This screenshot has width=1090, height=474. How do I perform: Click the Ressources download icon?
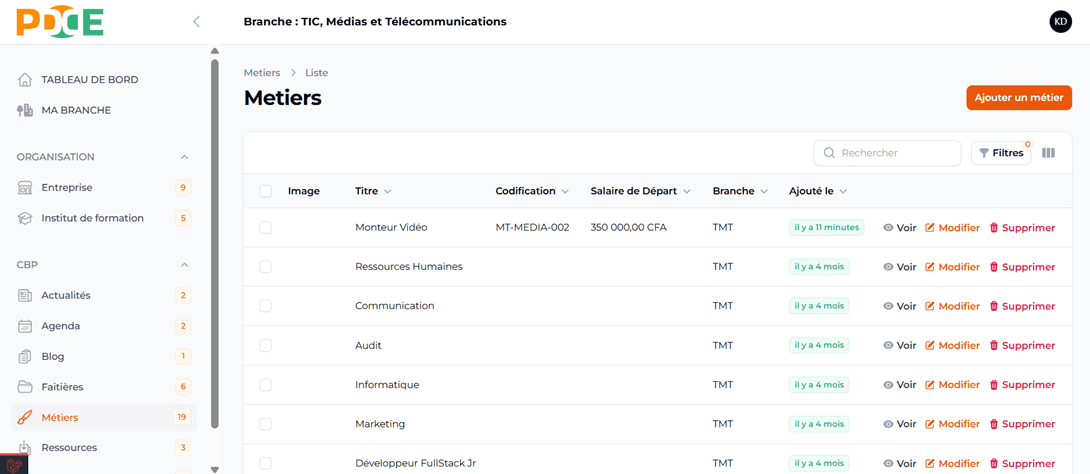[x=25, y=448]
